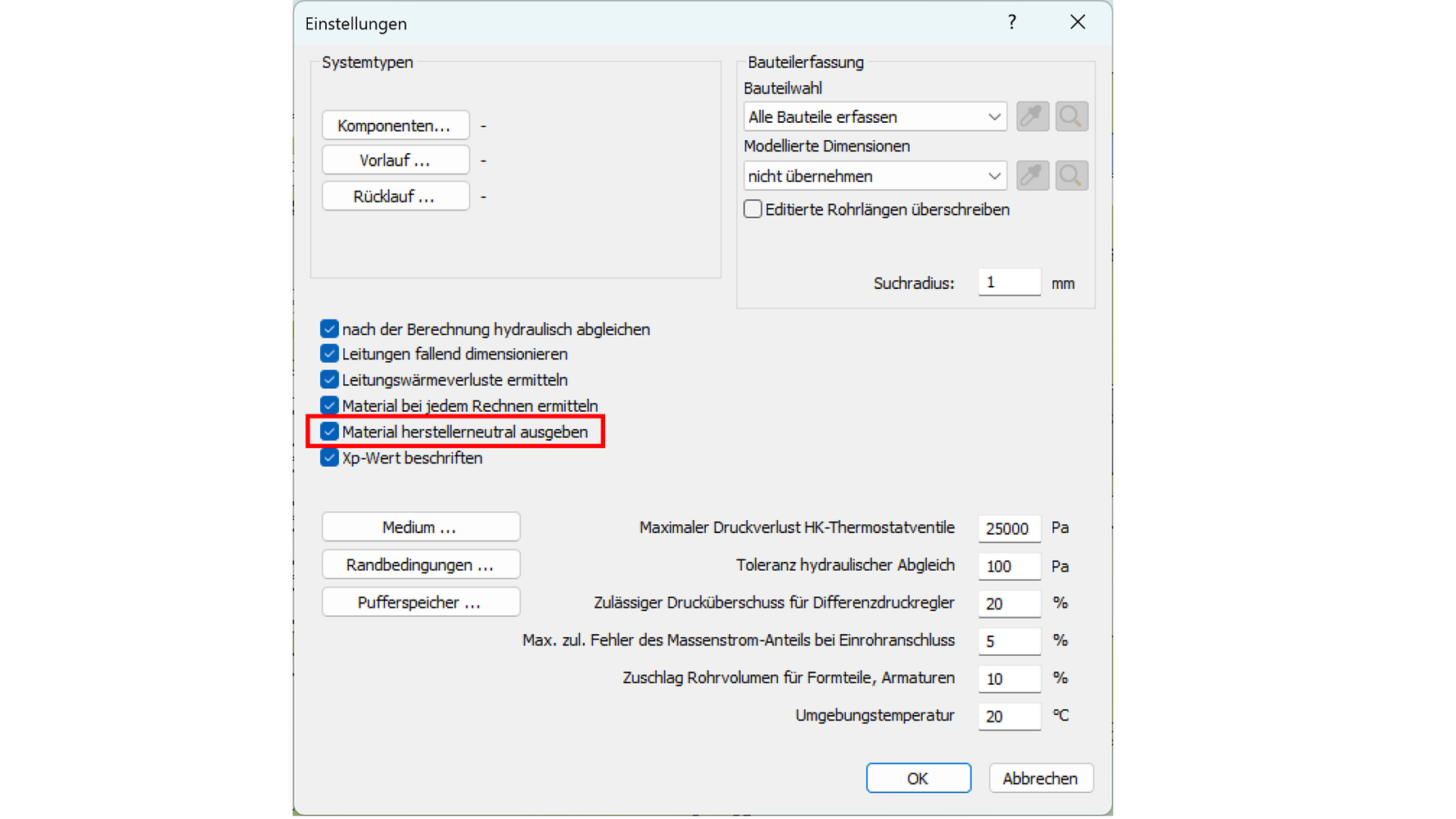Expand the Modellierte Dimensionen dropdown
This screenshot has width=1456, height=819.
tap(875, 176)
